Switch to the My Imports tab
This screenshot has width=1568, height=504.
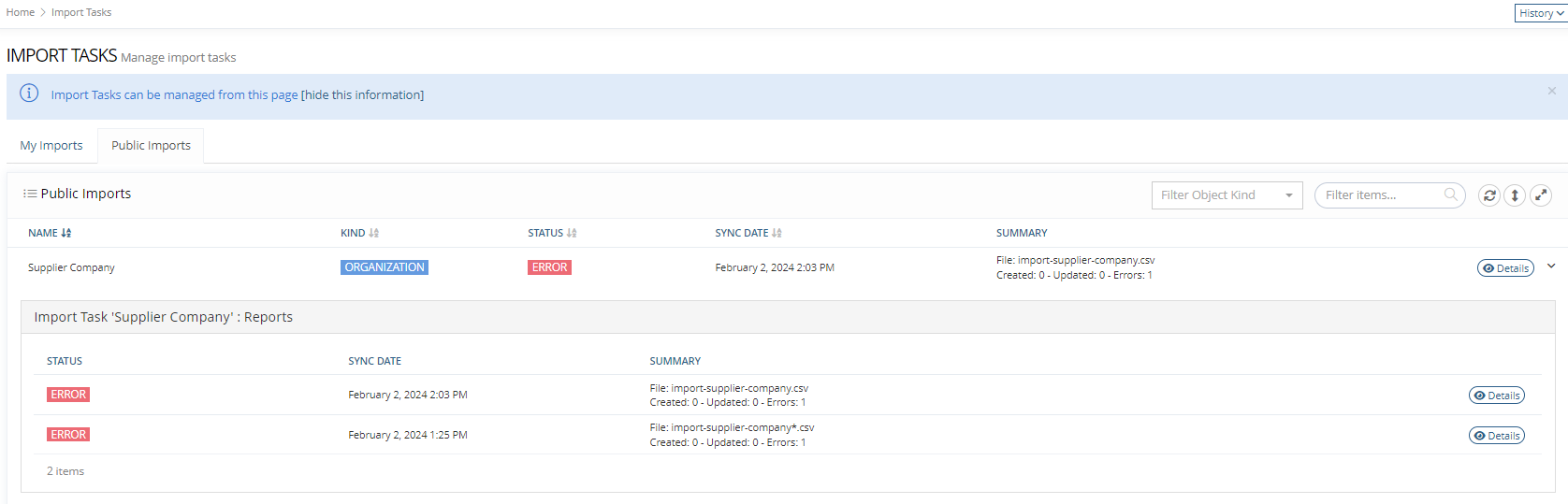[x=51, y=146]
